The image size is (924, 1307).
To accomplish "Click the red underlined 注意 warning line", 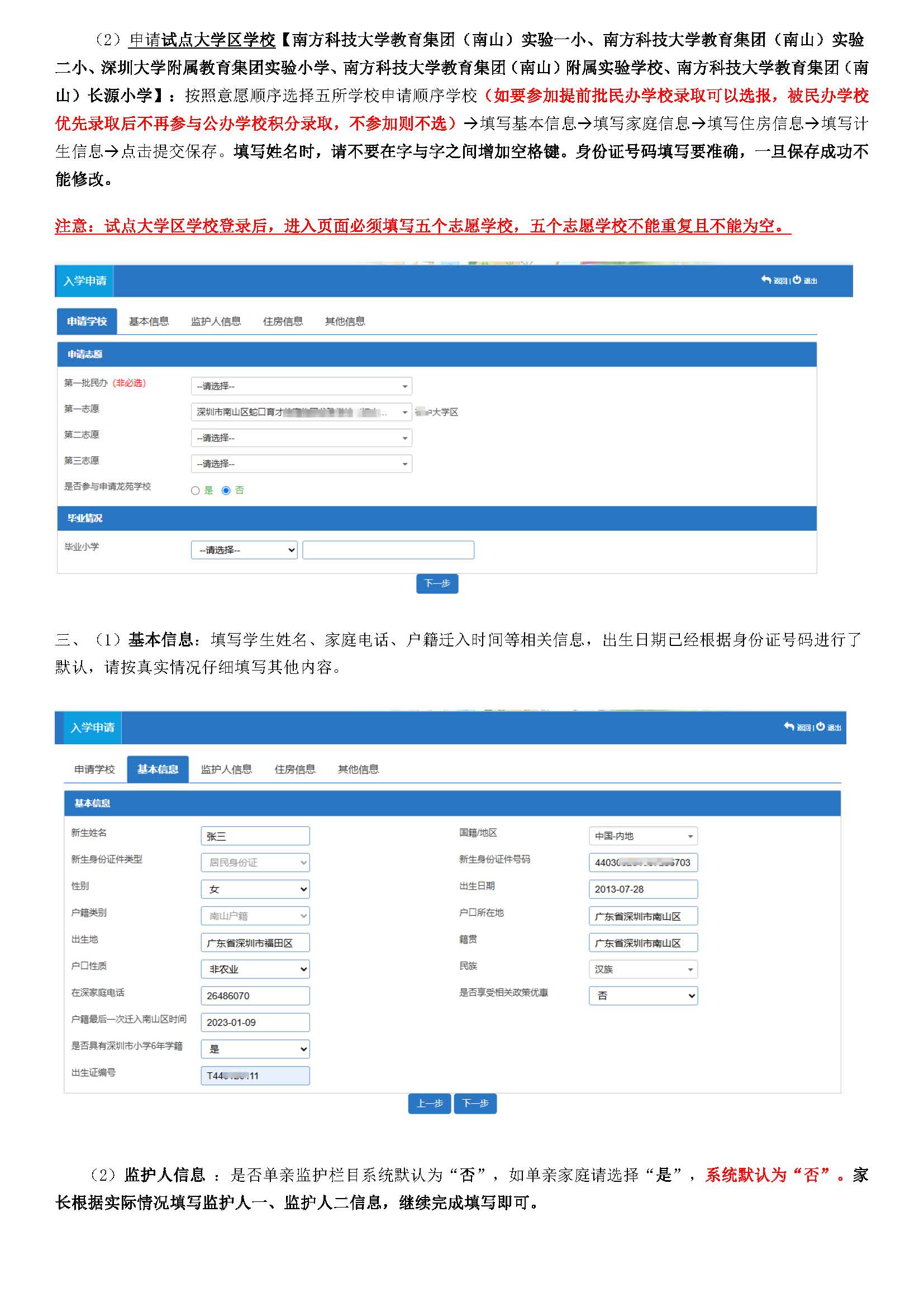I will point(423,226).
